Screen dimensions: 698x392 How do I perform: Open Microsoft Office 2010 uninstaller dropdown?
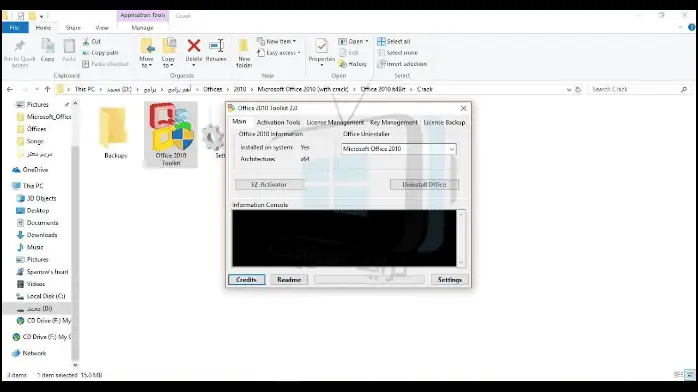(398, 149)
